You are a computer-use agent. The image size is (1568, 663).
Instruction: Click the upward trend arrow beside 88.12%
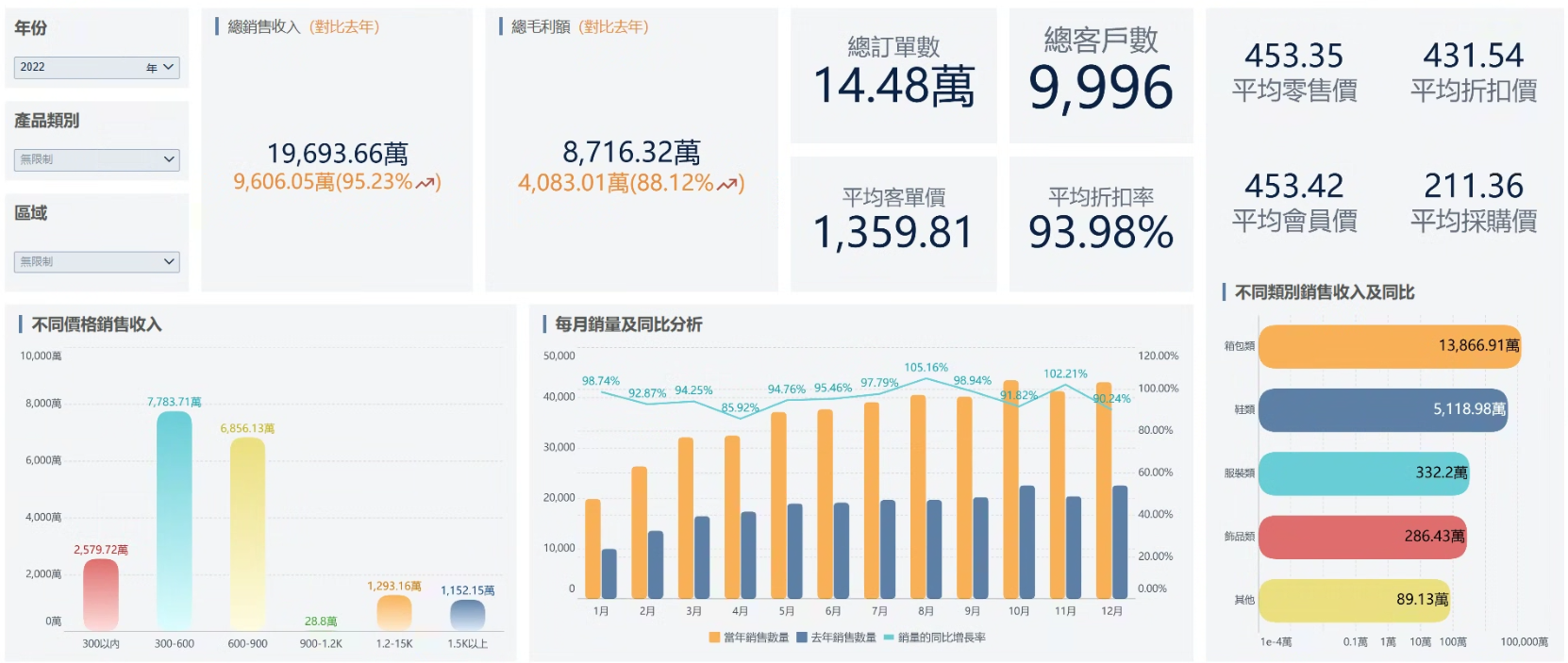(x=728, y=184)
